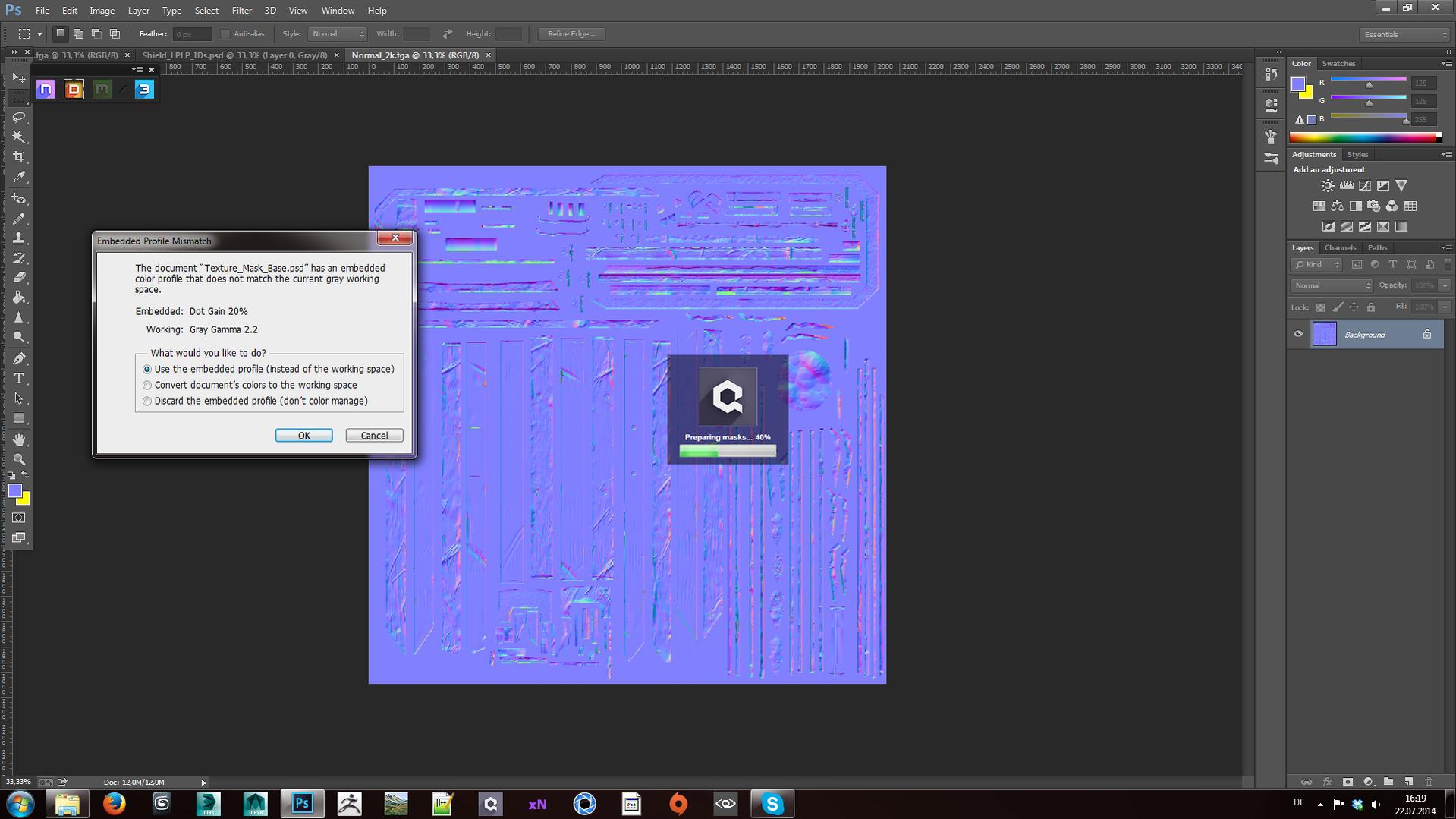
Task: Select the Rectangle shape tool
Action: (x=19, y=418)
